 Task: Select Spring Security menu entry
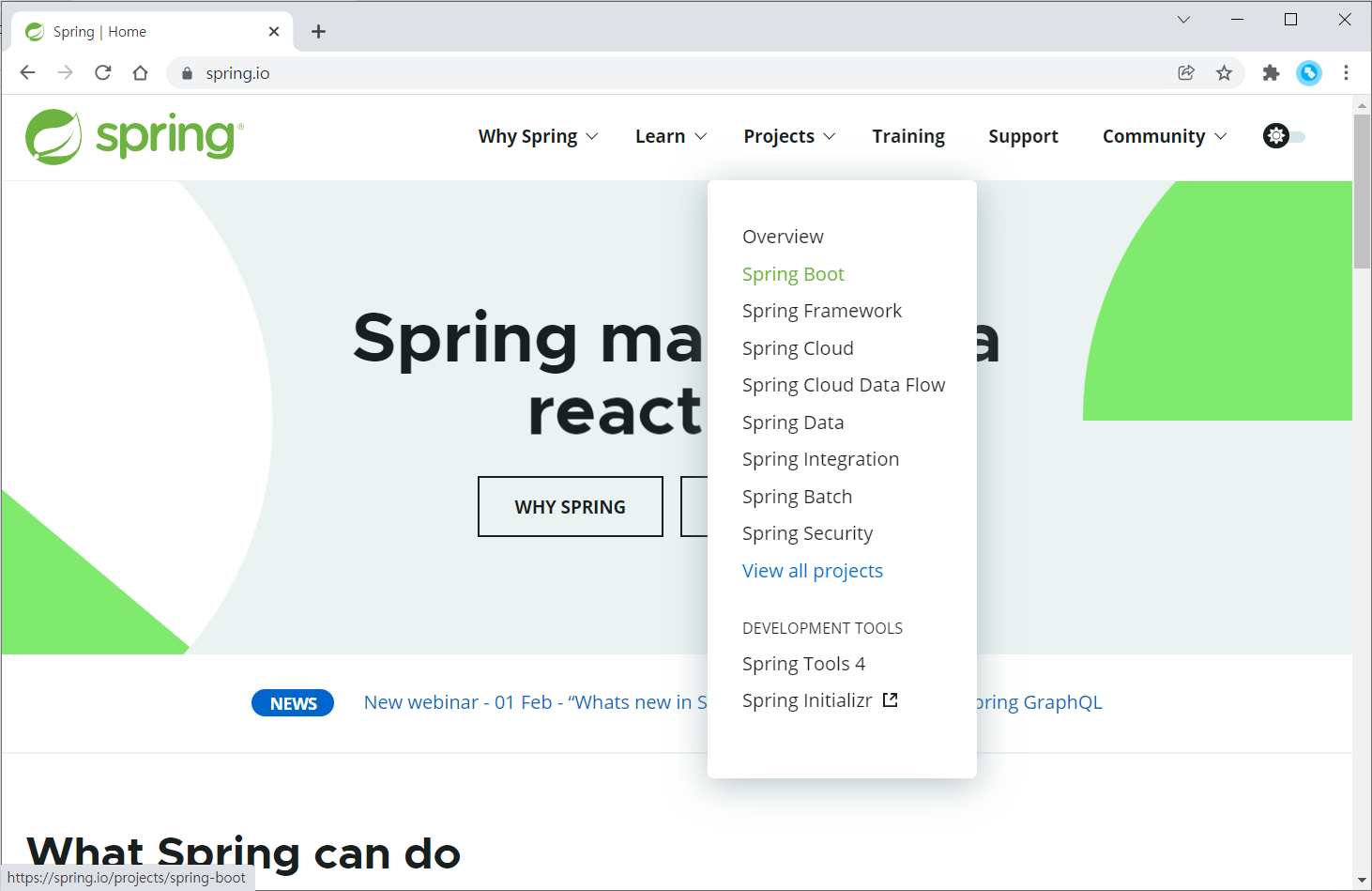[807, 533]
